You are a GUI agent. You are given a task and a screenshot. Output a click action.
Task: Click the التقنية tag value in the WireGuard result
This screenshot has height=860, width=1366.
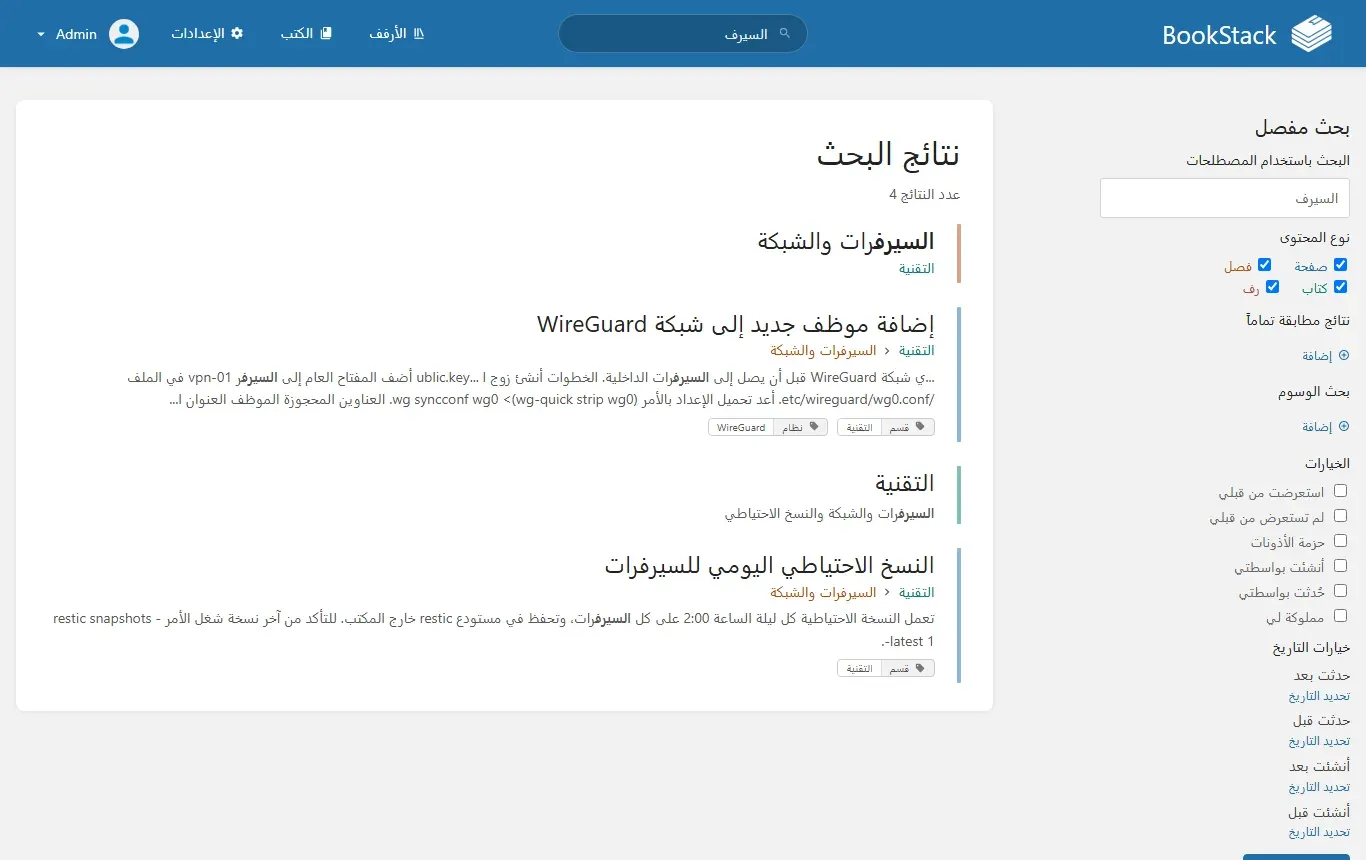(x=860, y=427)
